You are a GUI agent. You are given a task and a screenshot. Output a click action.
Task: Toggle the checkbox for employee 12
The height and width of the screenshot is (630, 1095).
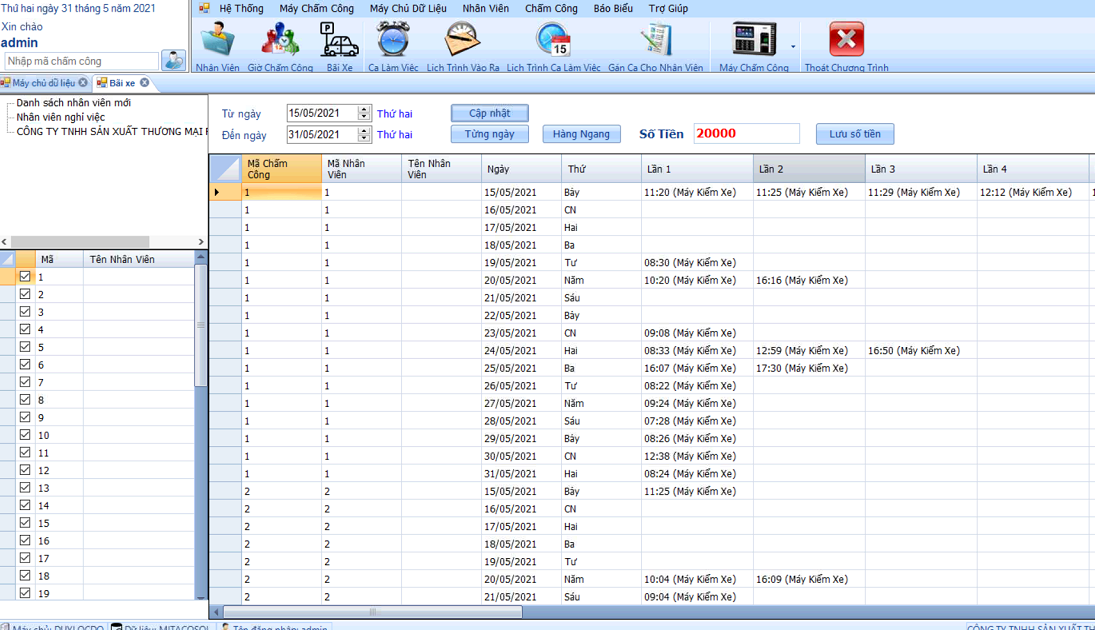[25, 470]
